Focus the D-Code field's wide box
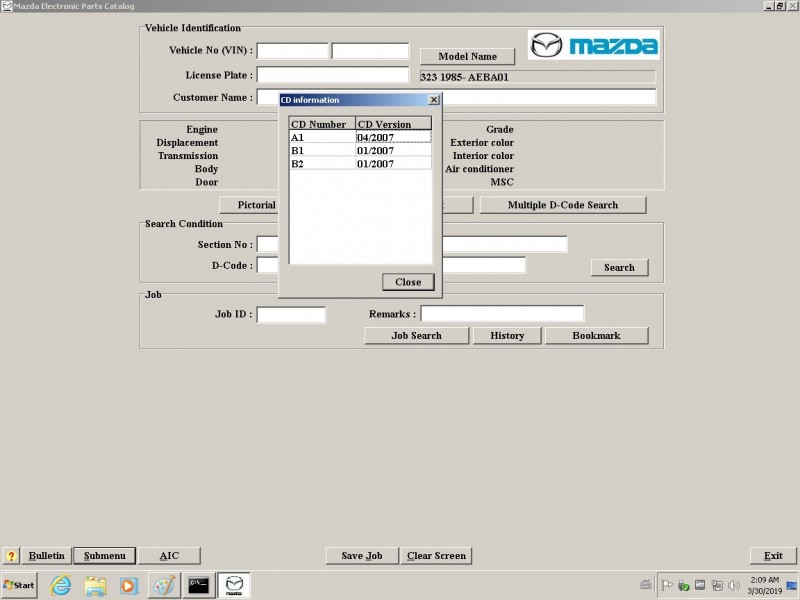The image size is (800, 600). click(x=484, y=265)
